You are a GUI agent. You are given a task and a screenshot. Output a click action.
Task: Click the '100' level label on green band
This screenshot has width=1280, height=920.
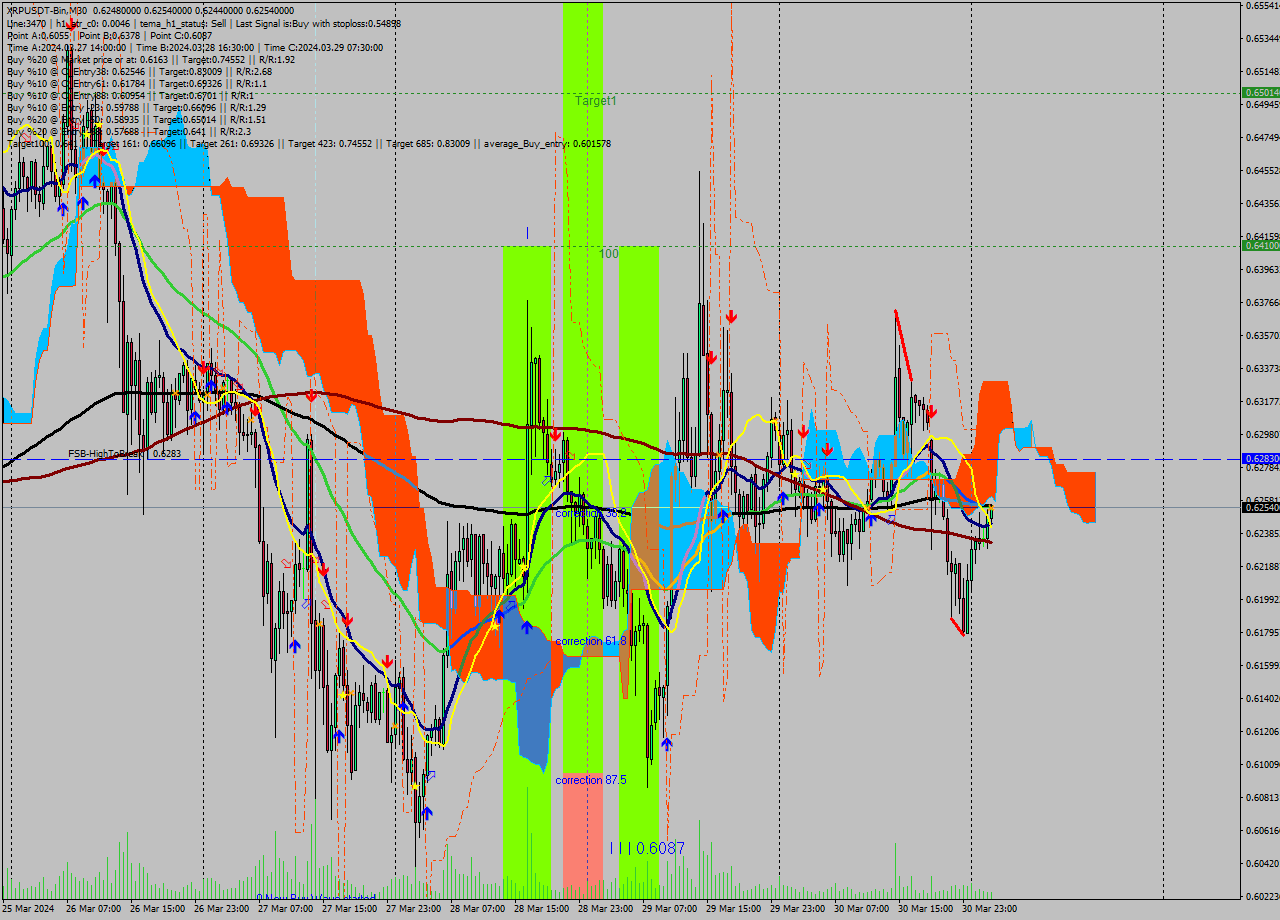[x=609, y=254]
